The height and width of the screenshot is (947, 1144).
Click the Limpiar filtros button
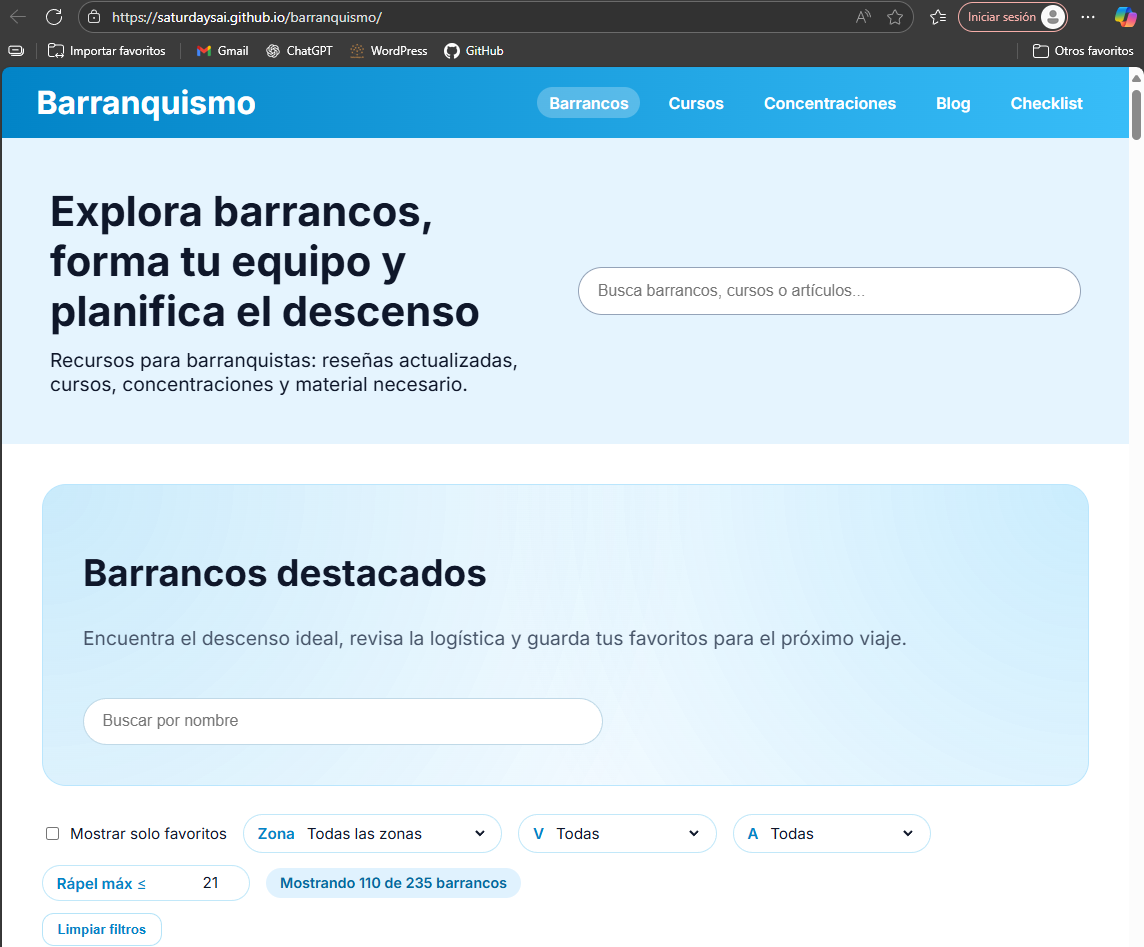(102, 930)
